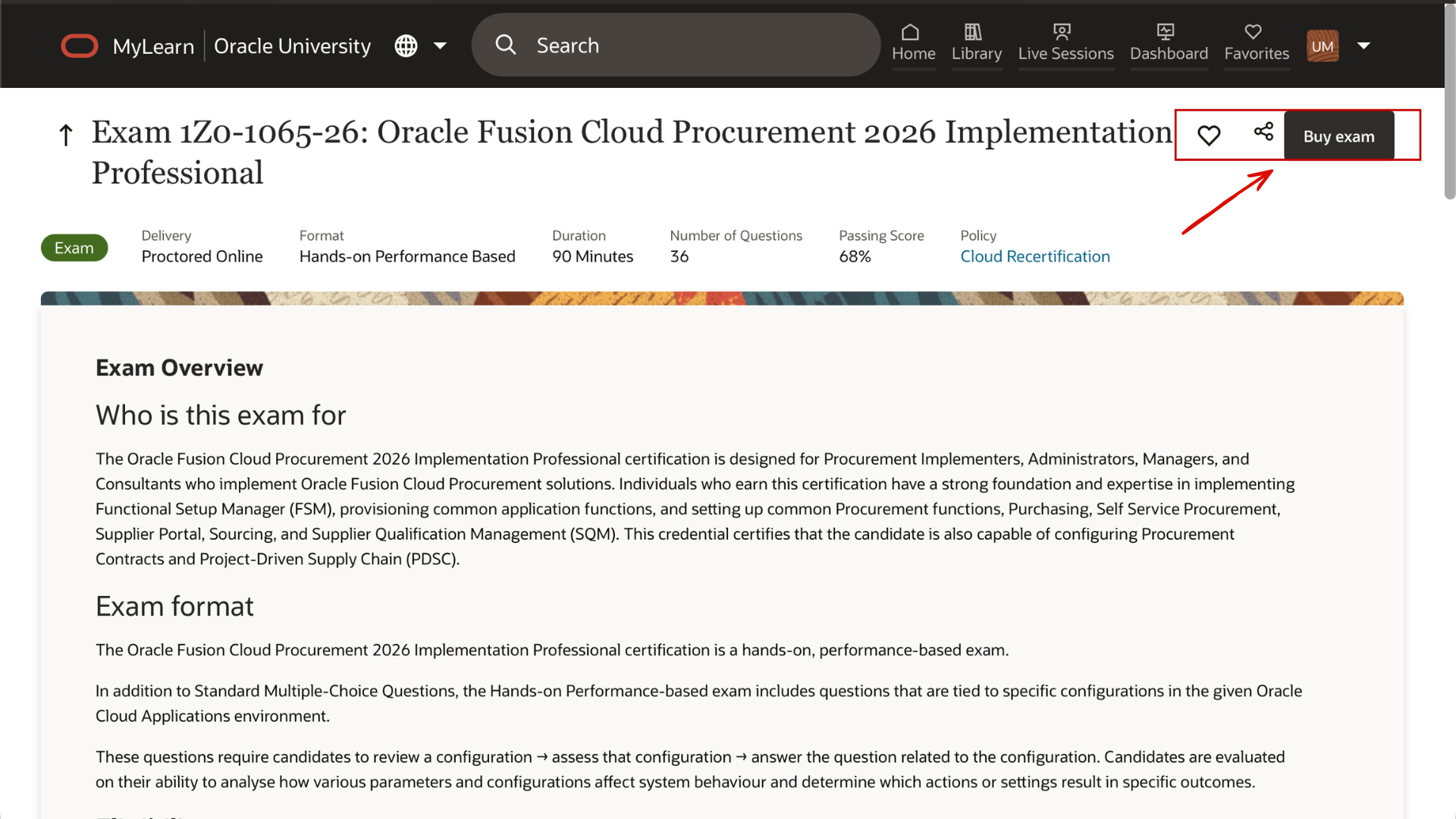Click the Oracle logo
1456x819 pixels.
click(79, 45)
